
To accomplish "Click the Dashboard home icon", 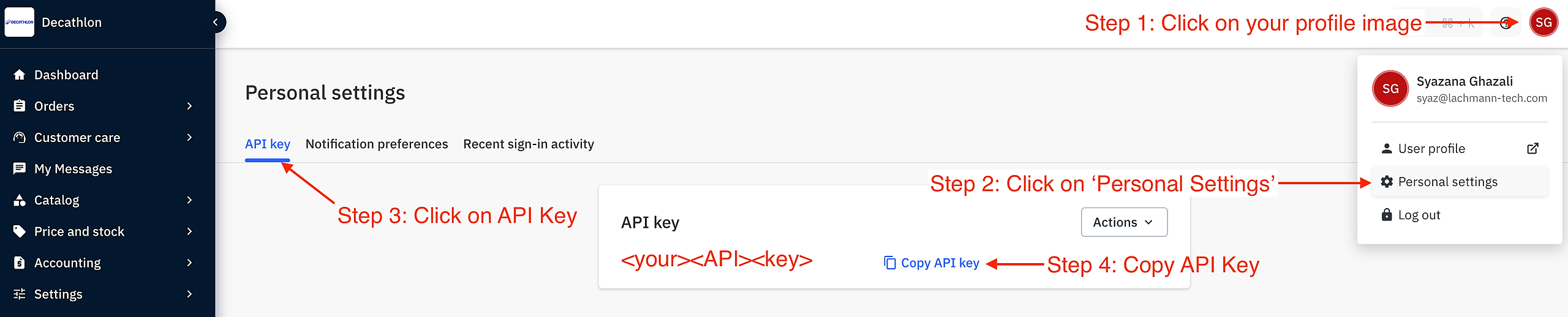I will 20,75.
